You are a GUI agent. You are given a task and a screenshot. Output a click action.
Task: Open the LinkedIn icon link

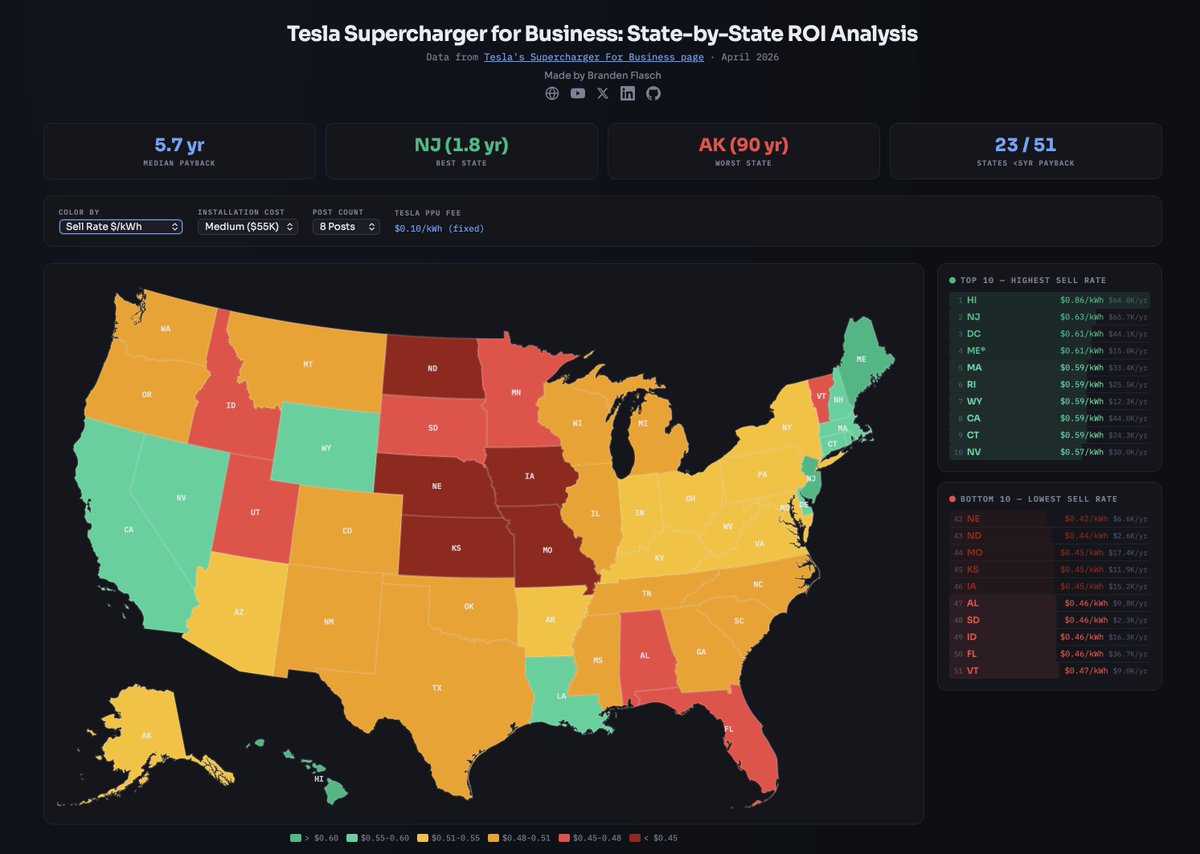click(628, 93)
